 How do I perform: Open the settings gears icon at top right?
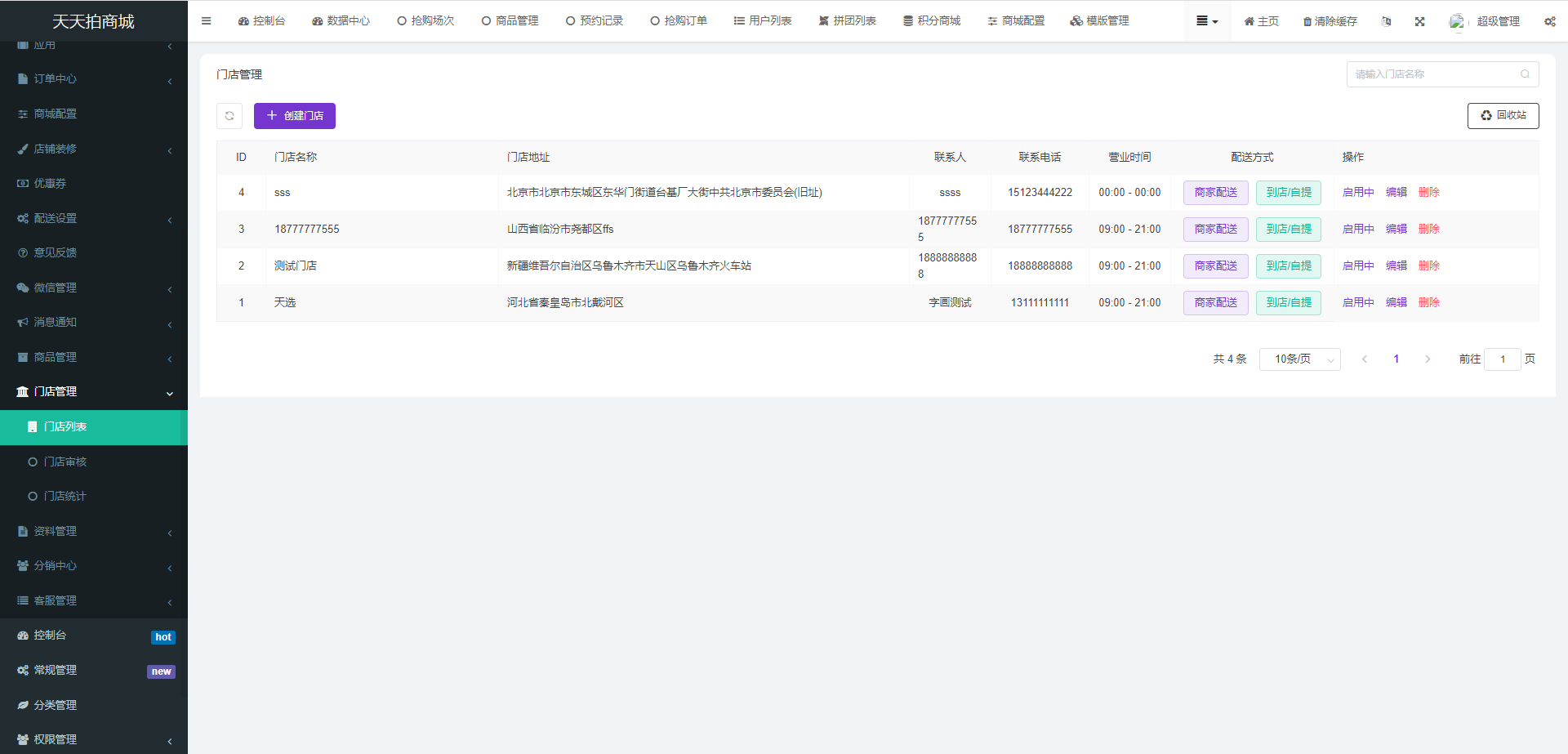click(1549, 21)
